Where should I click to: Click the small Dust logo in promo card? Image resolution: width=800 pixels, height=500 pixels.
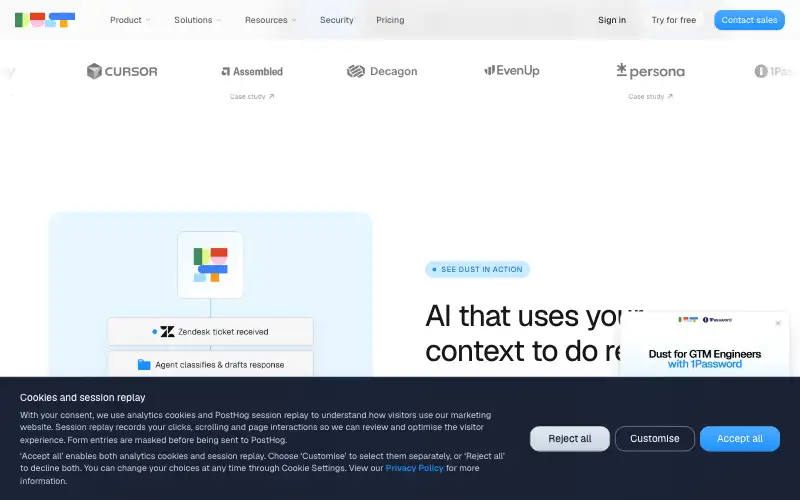pyautogui.click(x=688, y=320)
